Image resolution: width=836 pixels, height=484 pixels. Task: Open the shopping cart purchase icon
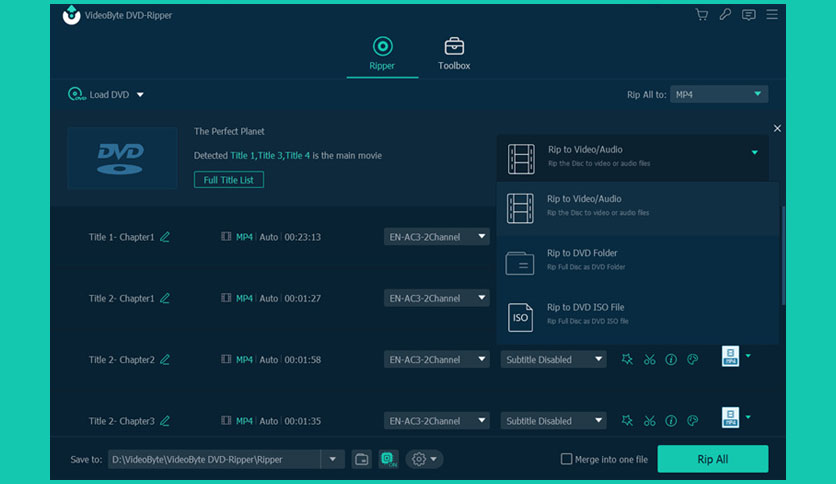click(x=702, y=14)
